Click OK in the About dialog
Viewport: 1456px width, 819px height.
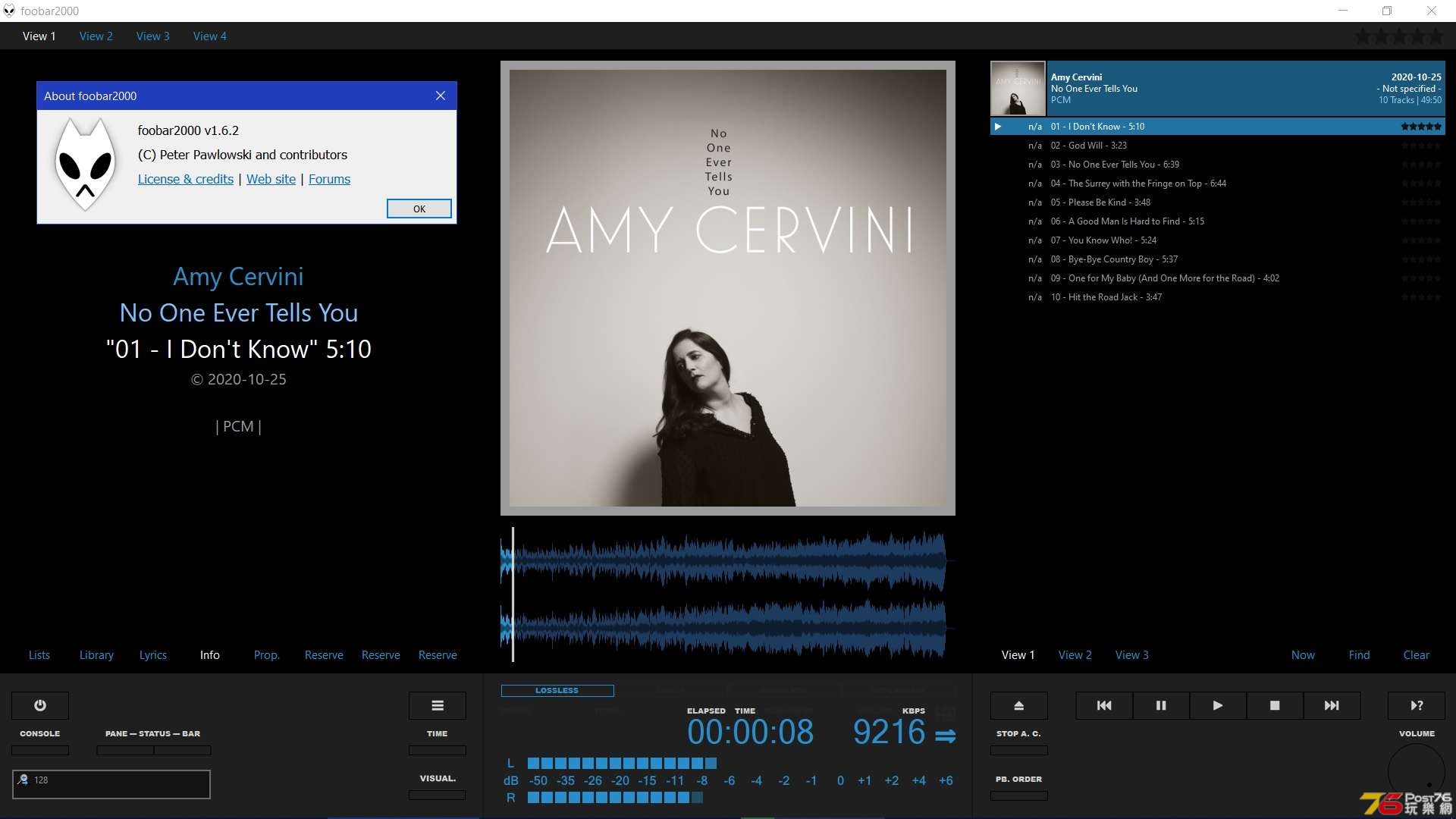click(419, 209)
